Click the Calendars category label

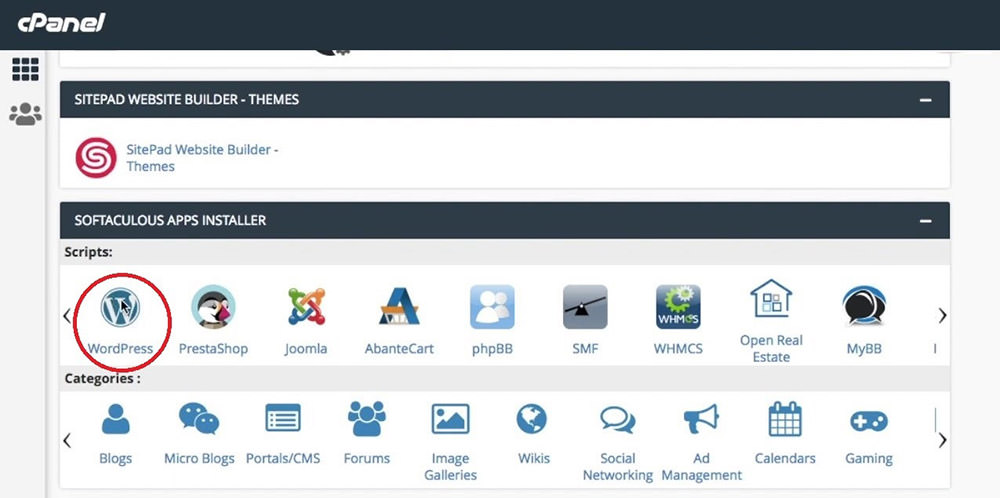click(785, 458)
